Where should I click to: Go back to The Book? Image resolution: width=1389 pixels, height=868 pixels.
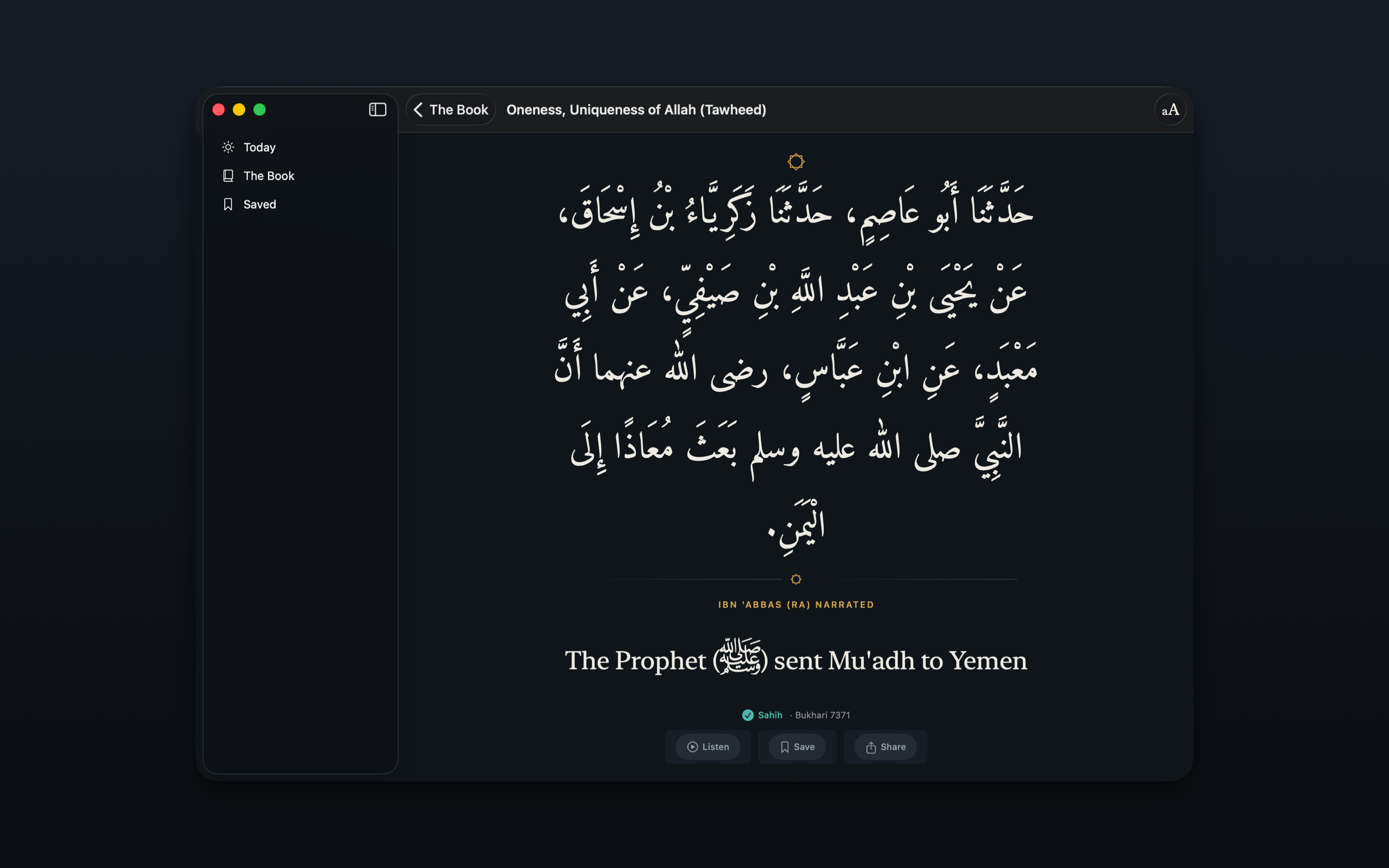tap(450, 110)
